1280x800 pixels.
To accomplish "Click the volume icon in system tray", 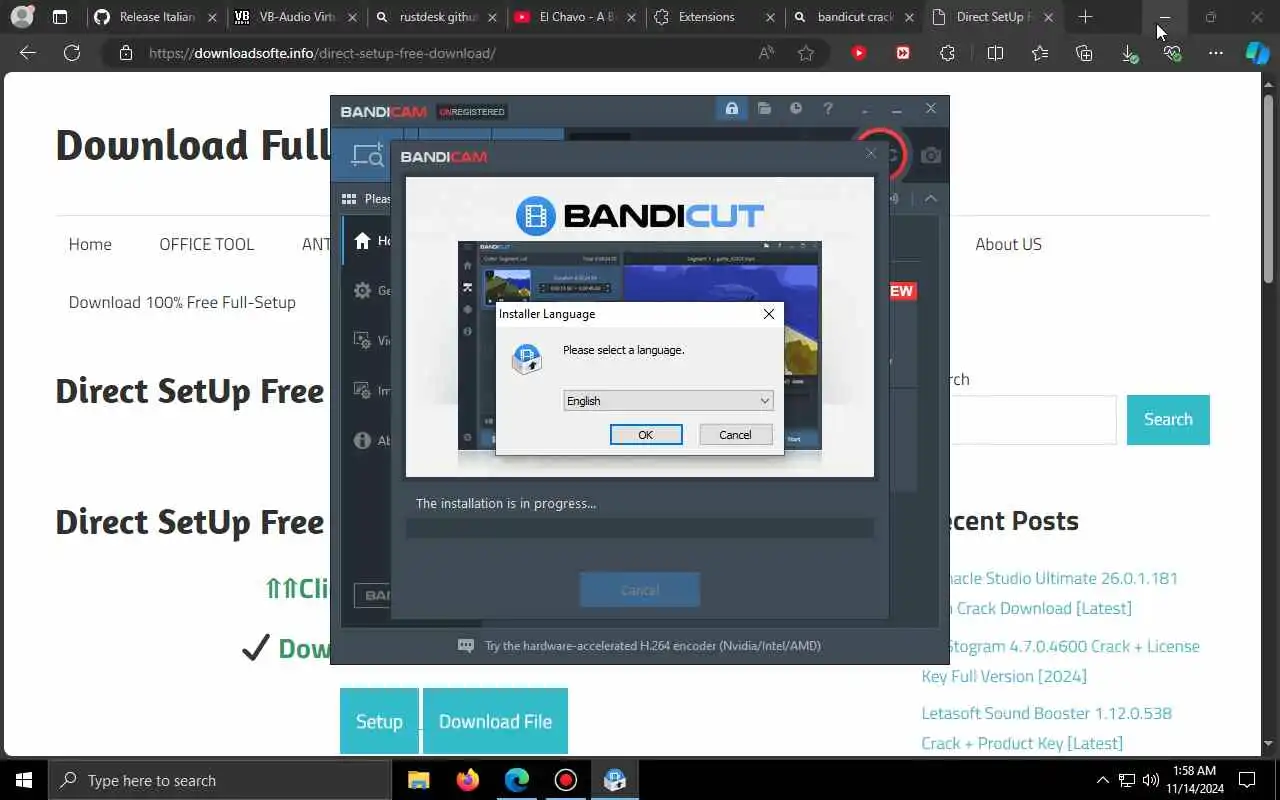I will 1150,780.
